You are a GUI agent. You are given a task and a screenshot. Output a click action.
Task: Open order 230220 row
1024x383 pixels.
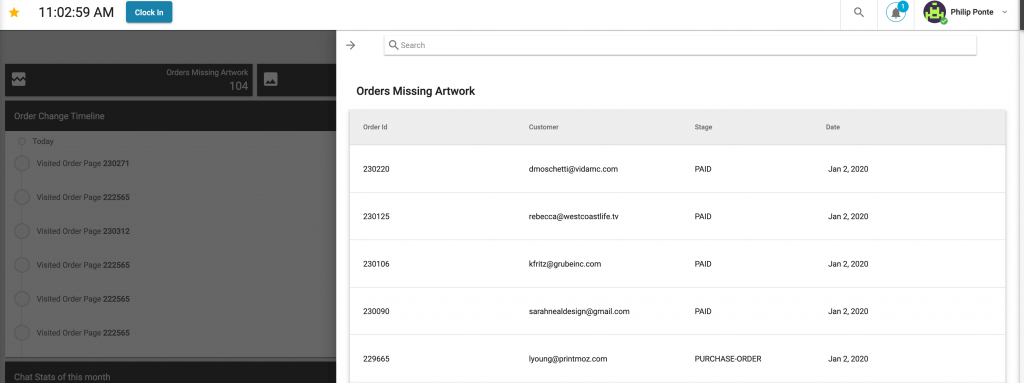coord(677,169)
